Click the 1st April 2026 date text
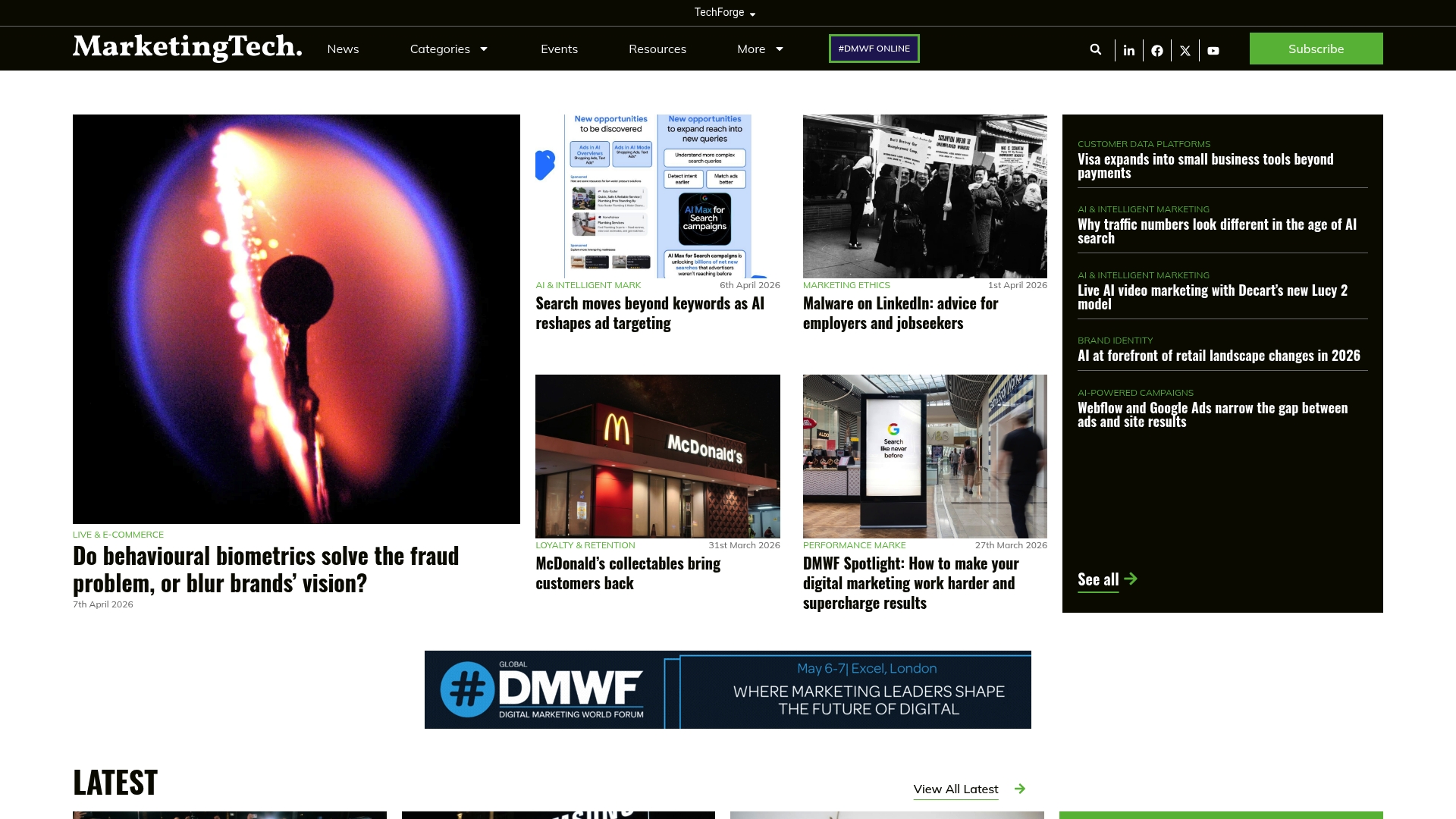1456x819 pixels. coord(1018,285)
